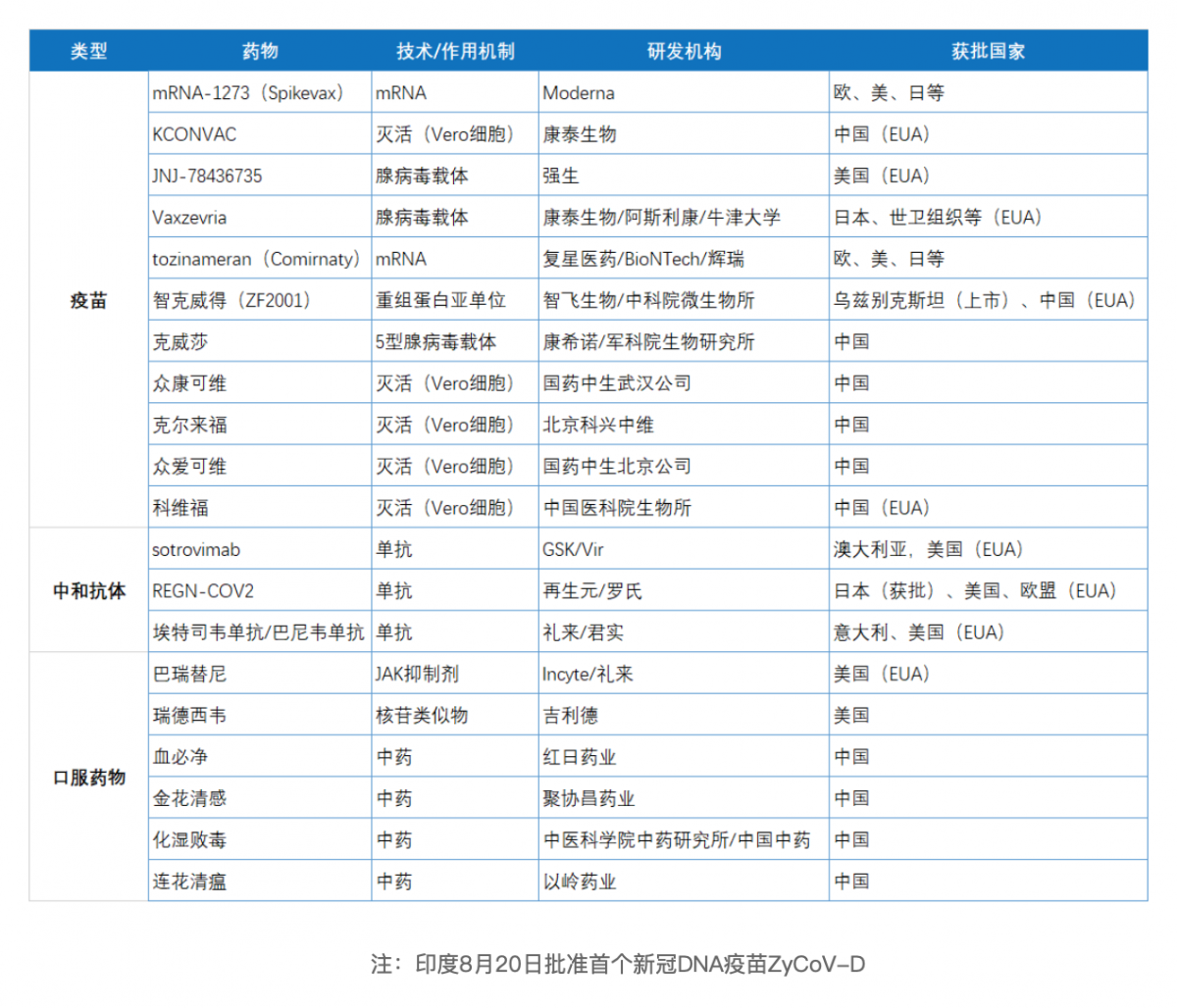This screenshot has width=1177, height=1008.
Task: Click the footnote about ZyCoV-D DNA vaccine
Action: [618, 964]
